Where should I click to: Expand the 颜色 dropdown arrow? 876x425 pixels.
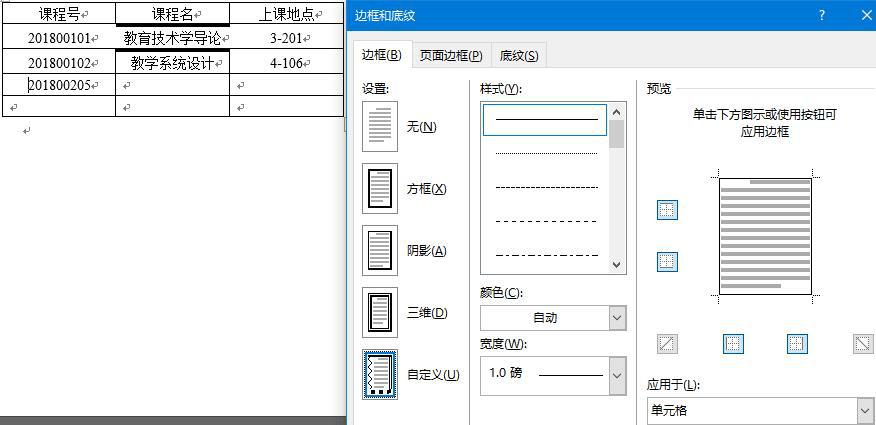pos(617,318)
